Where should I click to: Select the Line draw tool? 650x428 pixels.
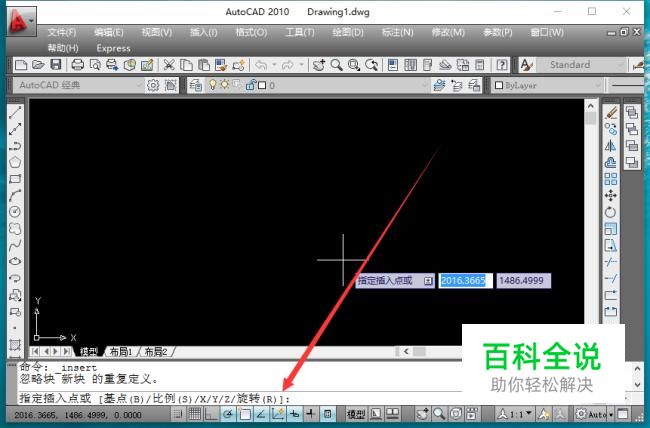(x=15, y=112)
